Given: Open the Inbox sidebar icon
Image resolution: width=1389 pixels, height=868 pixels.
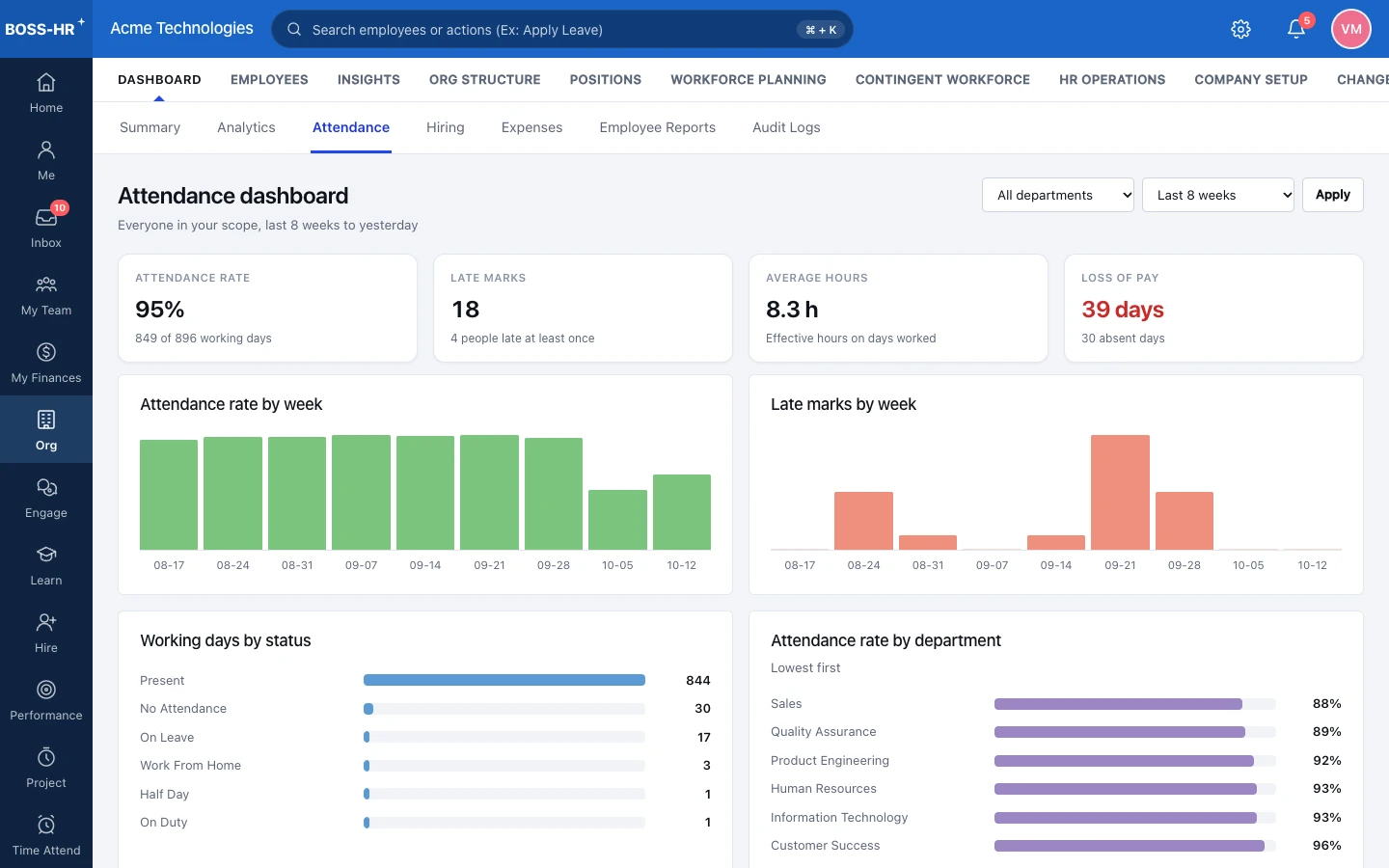Looking at the screenshot, I should (x=46, y=218).
